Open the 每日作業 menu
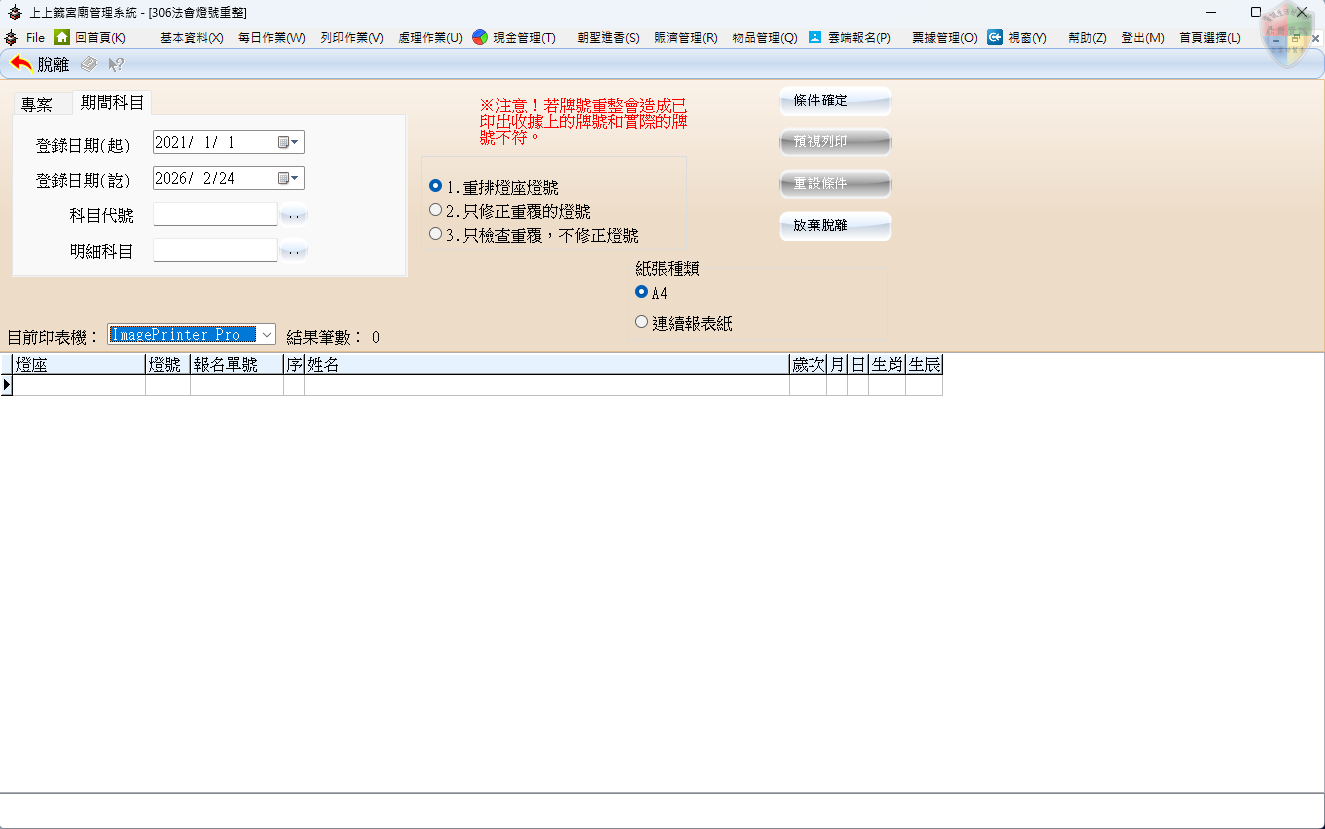Viewport: 1325px width, 829px height. [271, 37]
